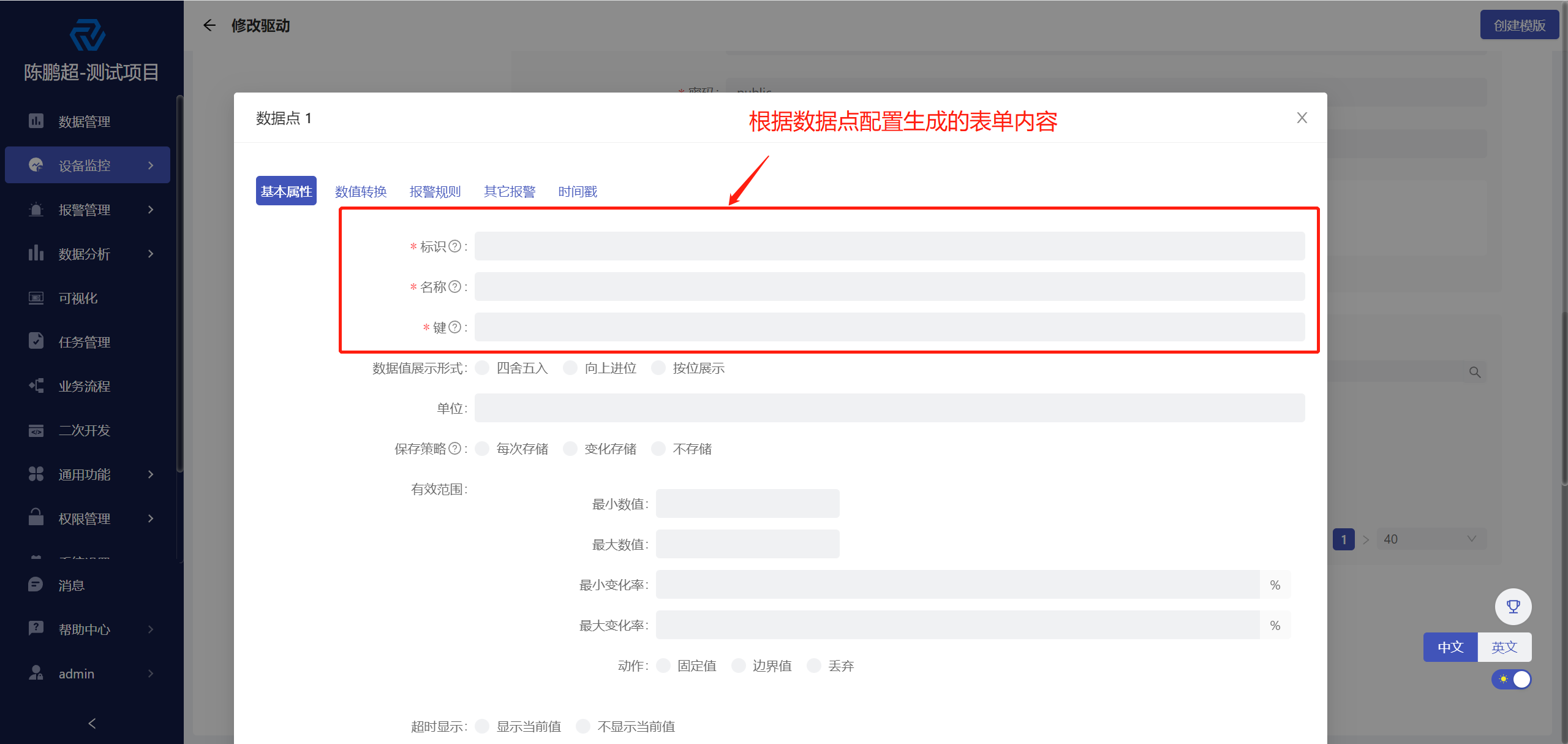
Task: Click into the 标识 input field
Action: click(x=889, y=246)
